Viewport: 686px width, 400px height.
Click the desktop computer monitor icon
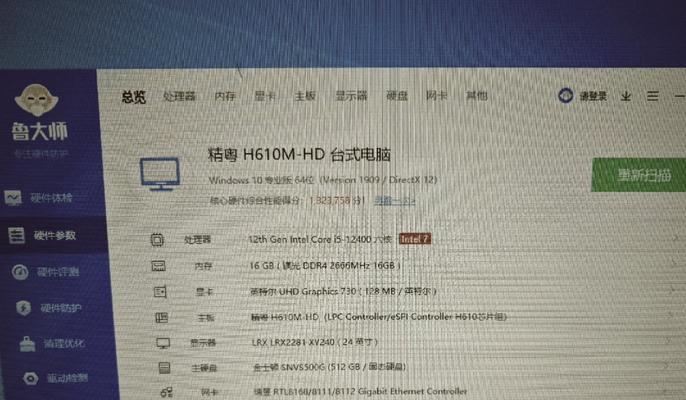click(160, 174)
